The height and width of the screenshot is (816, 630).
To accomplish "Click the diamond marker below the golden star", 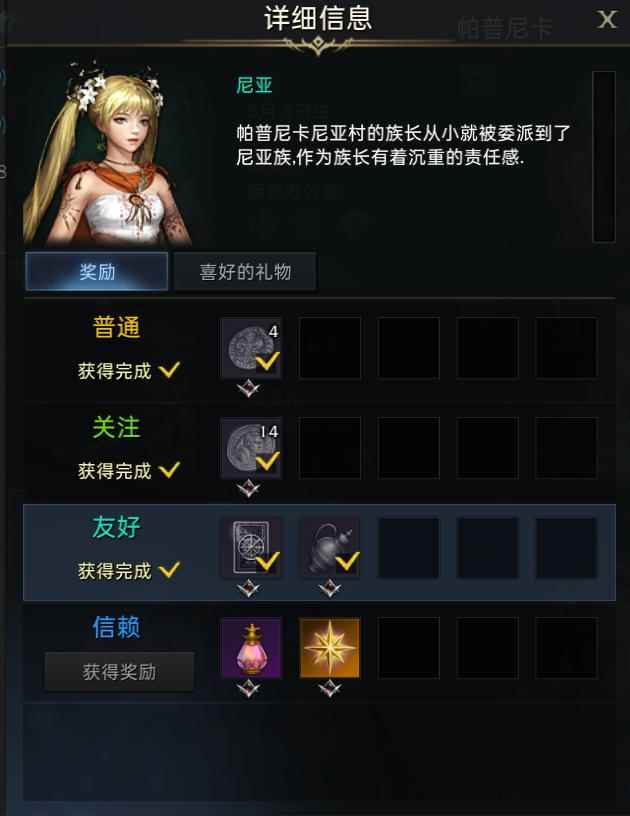I will [330, 689].
